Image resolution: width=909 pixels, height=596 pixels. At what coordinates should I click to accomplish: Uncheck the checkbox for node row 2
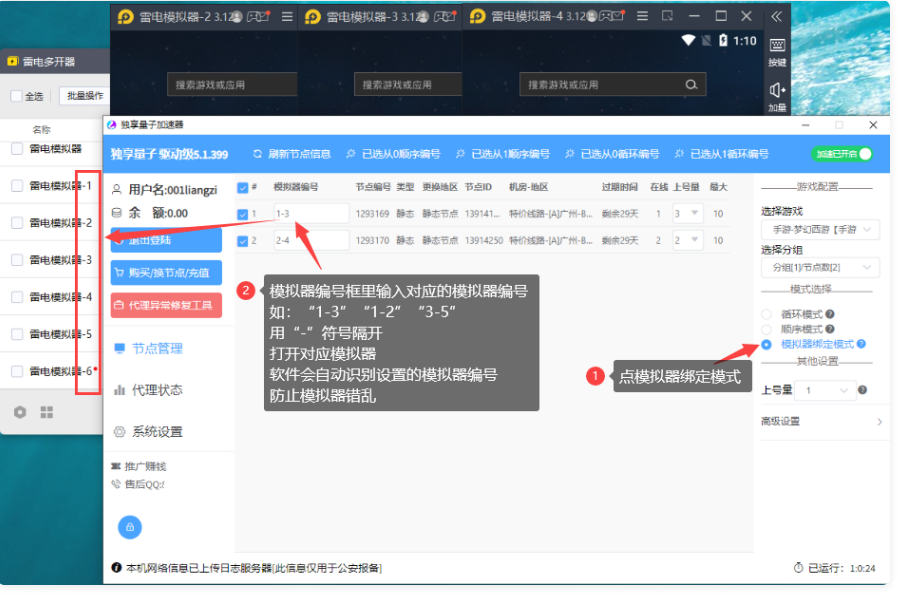coord(243,241)
